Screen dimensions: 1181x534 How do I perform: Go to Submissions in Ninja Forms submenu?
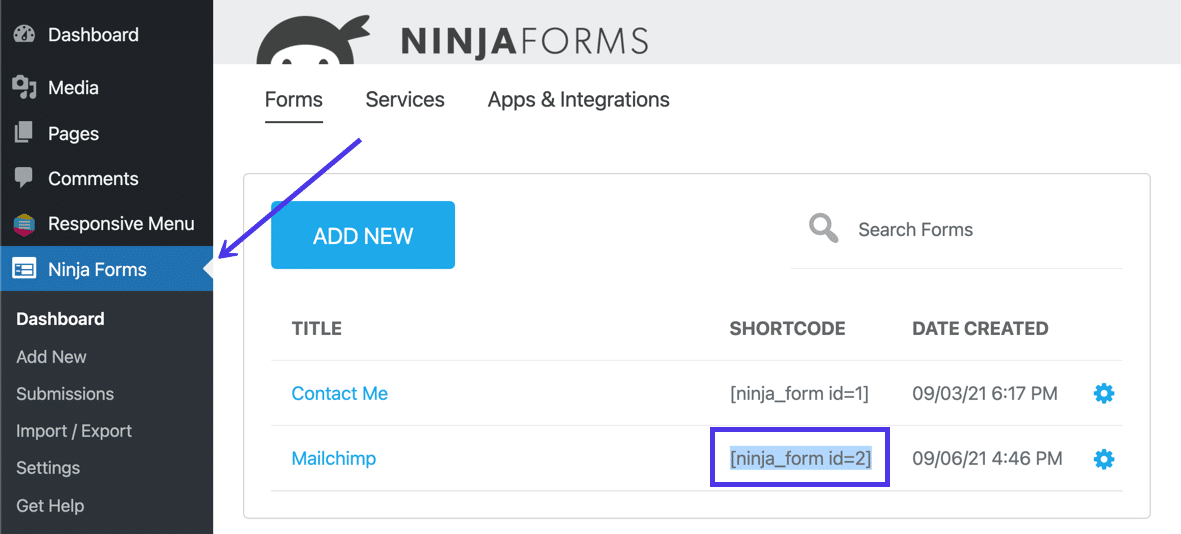(x=65, y=394)
